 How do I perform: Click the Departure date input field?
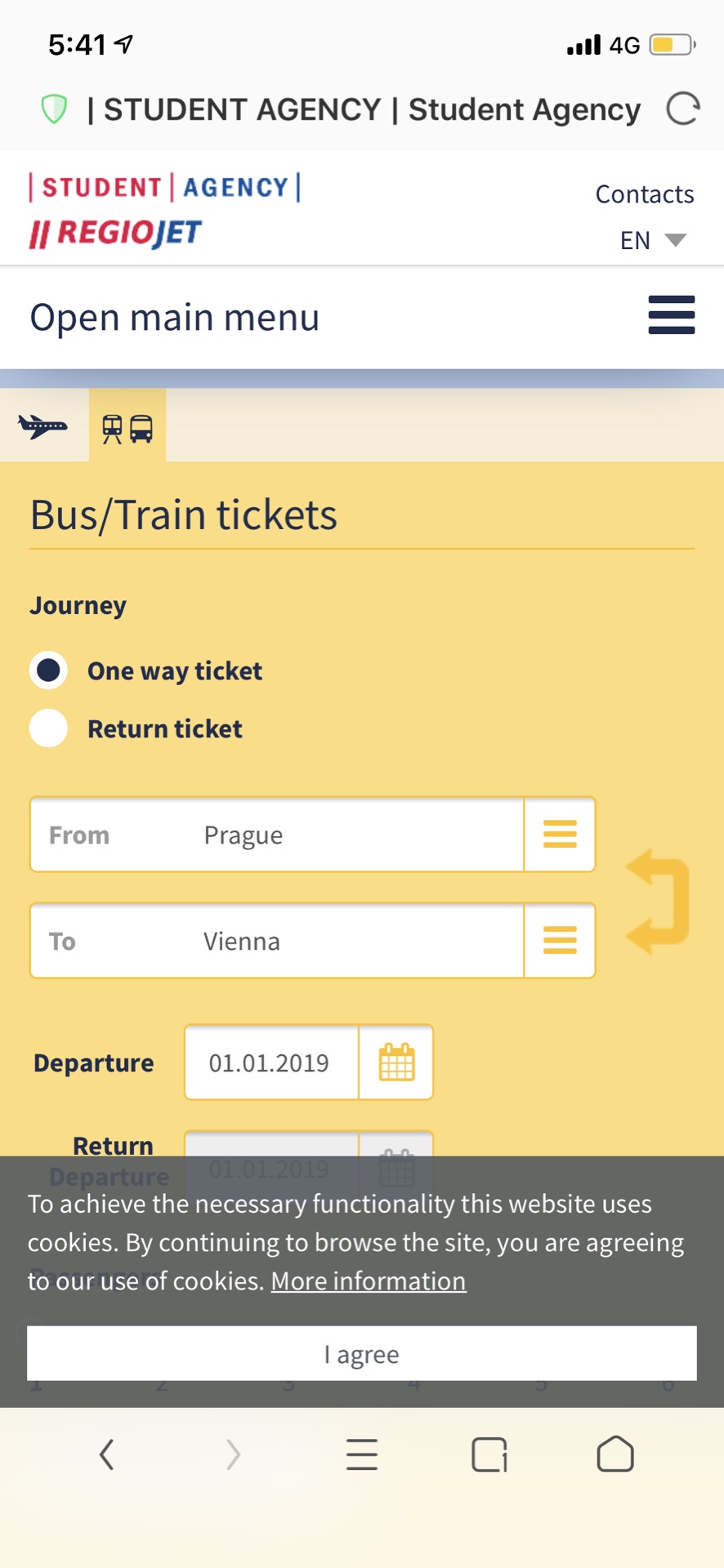[x=271, y=1062]
